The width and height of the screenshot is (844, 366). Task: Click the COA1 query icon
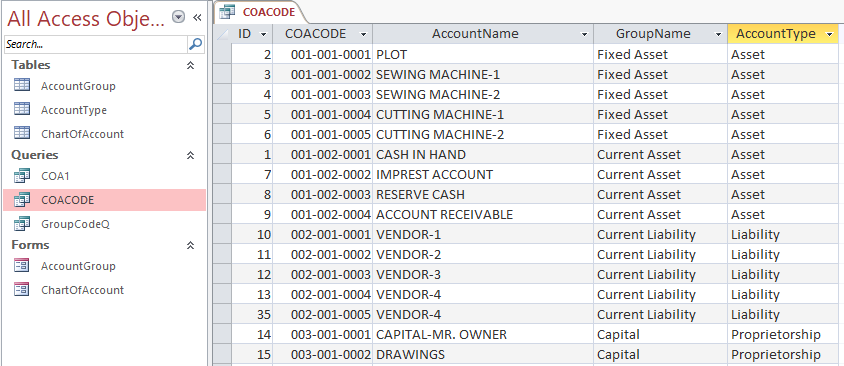[x=22, y=175]
